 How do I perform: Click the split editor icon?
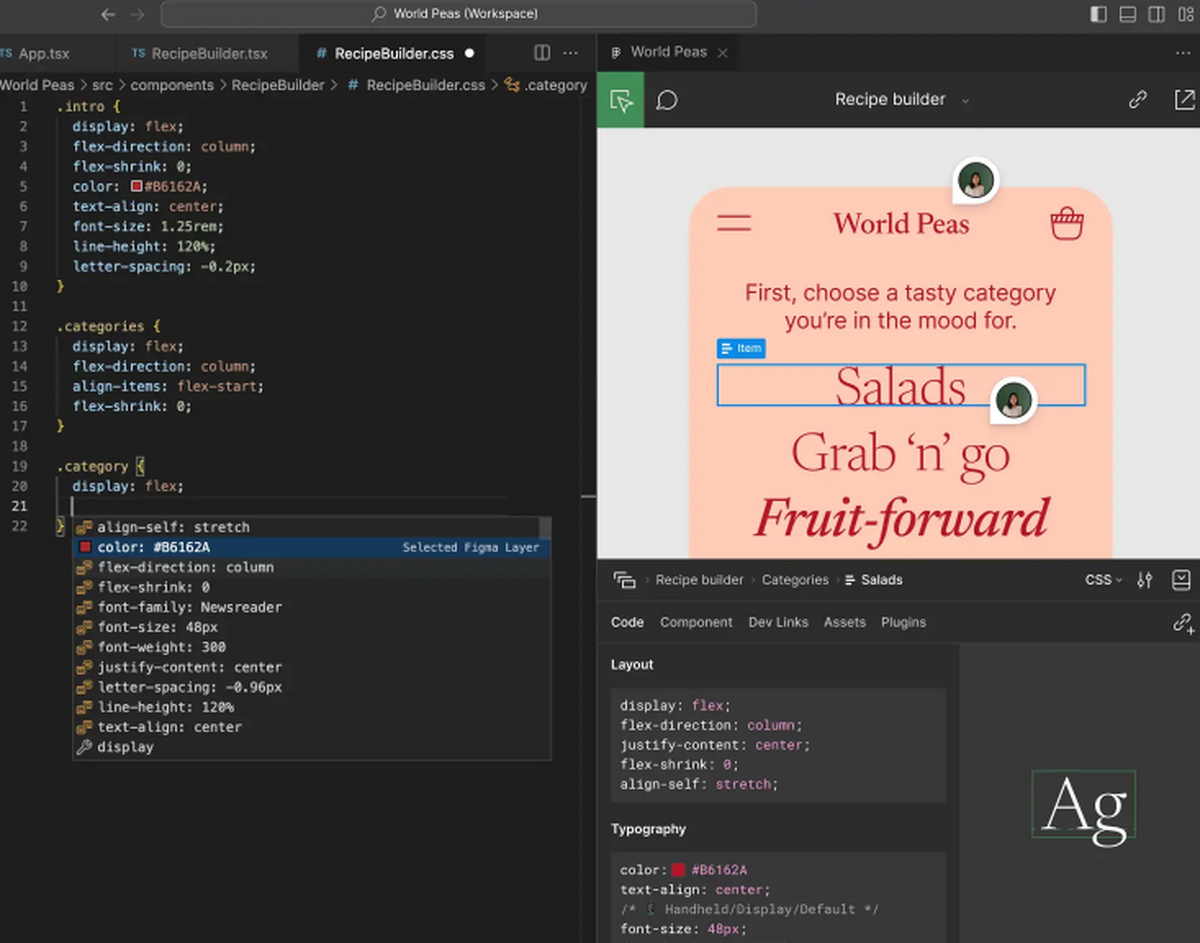[542, 53]
